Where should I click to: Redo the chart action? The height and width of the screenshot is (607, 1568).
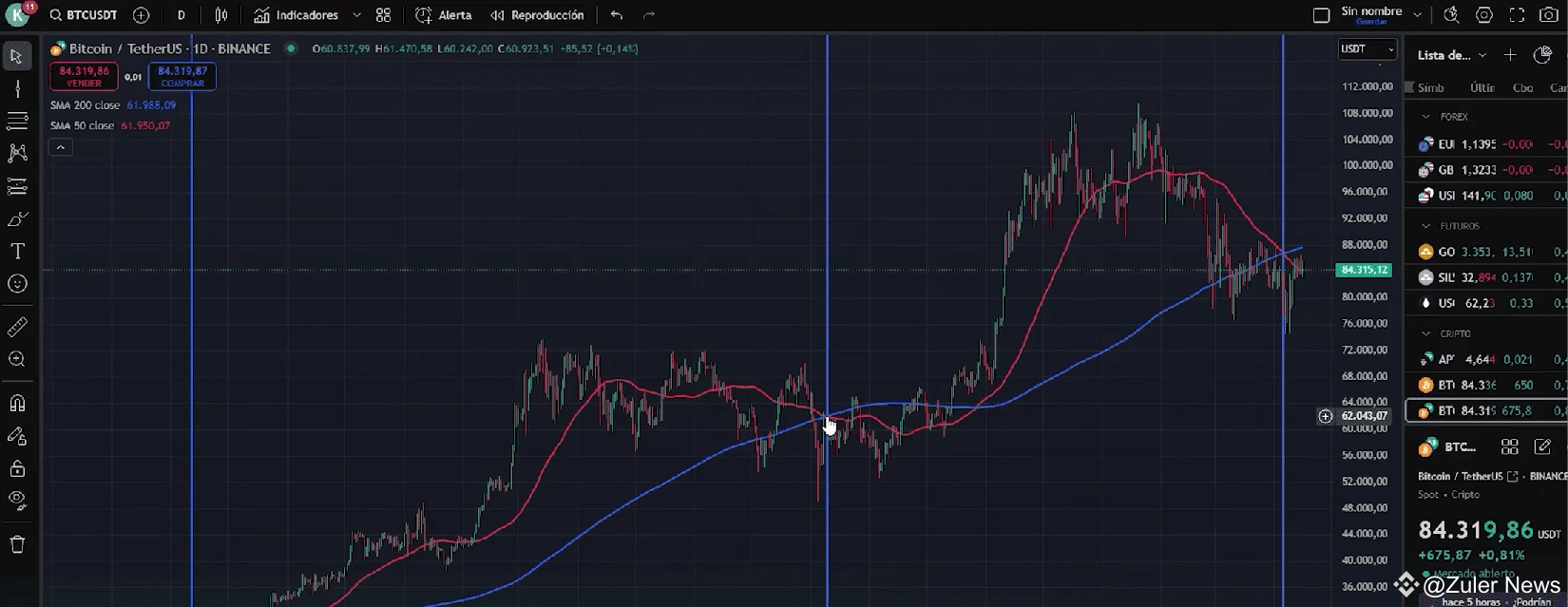point(649,15)
